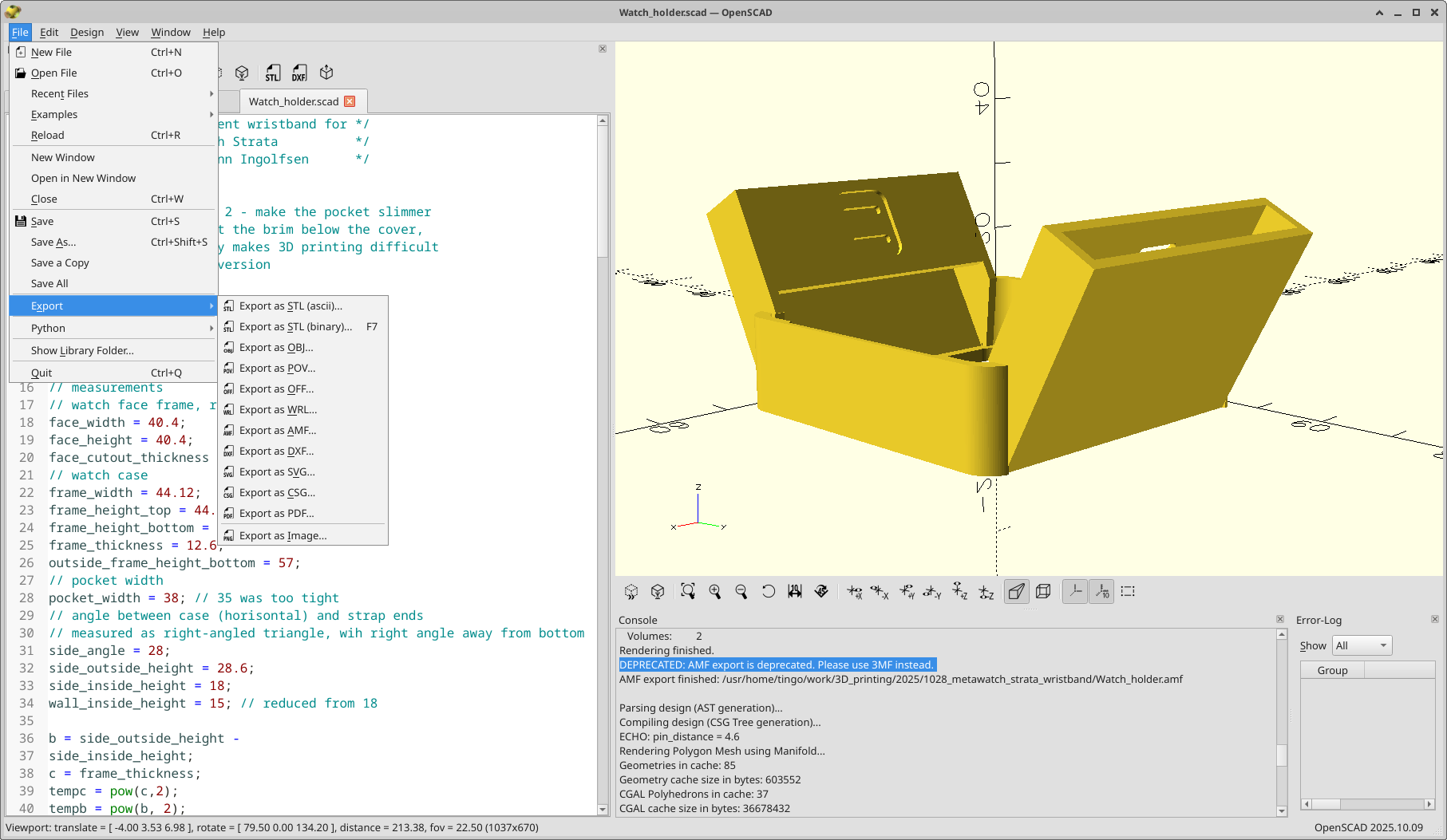Click the Export as DXF toolbar icon
This screenshot has height=840, width=1447.
(x=299, y=73)
